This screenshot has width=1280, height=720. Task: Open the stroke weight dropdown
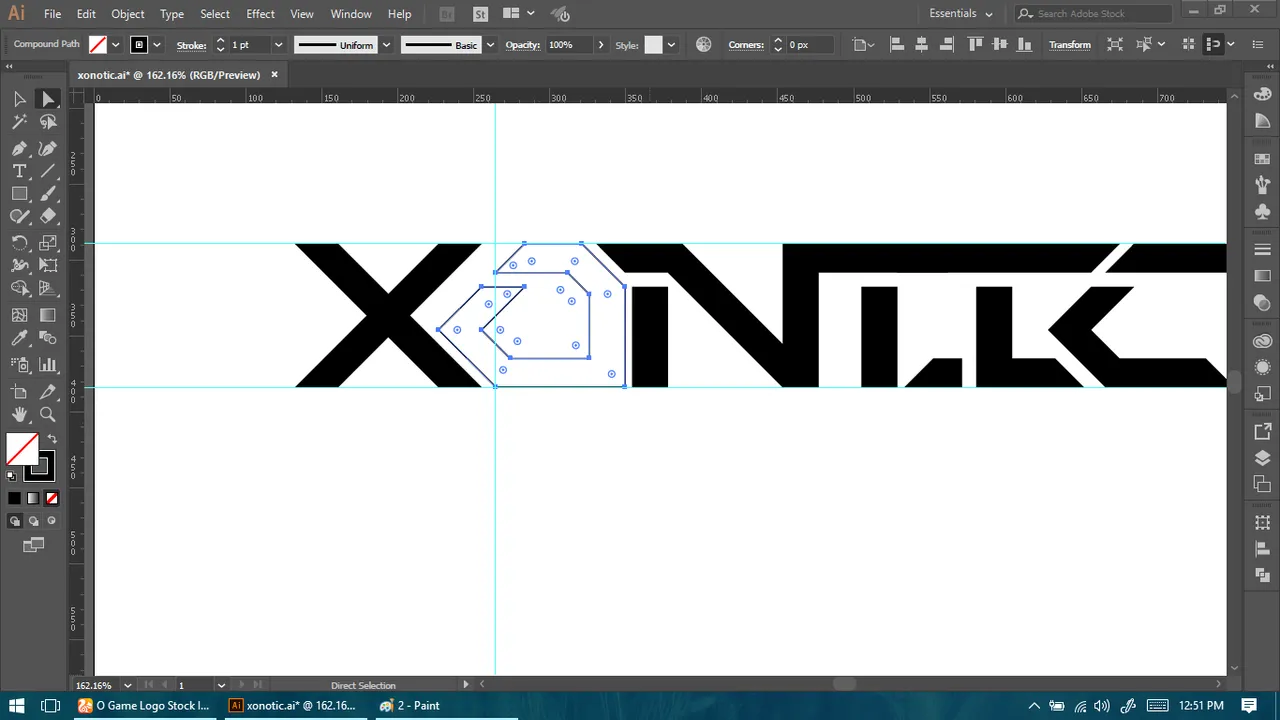tap(278, 45)
